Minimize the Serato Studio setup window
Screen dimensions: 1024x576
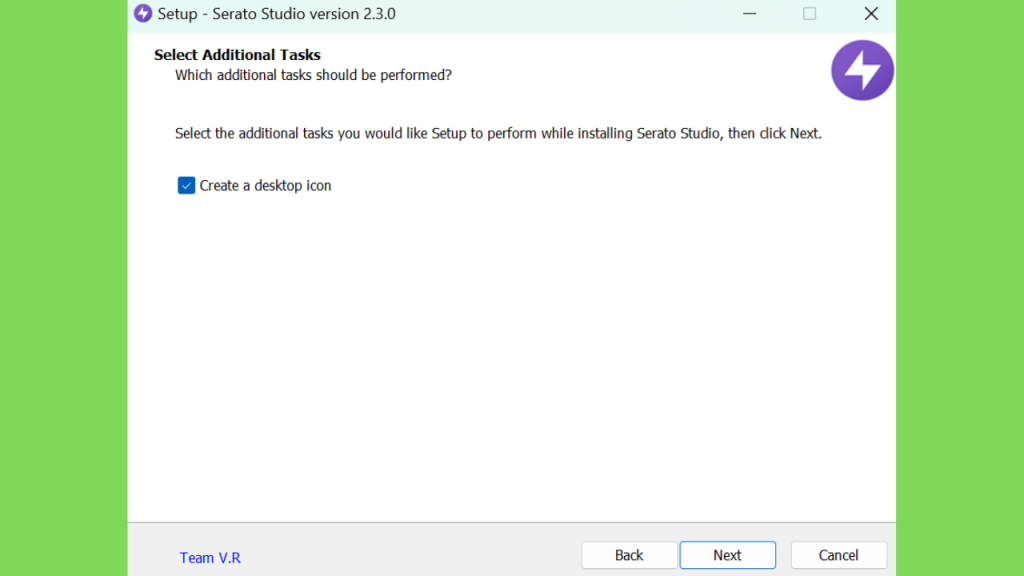tap(749, 14)
